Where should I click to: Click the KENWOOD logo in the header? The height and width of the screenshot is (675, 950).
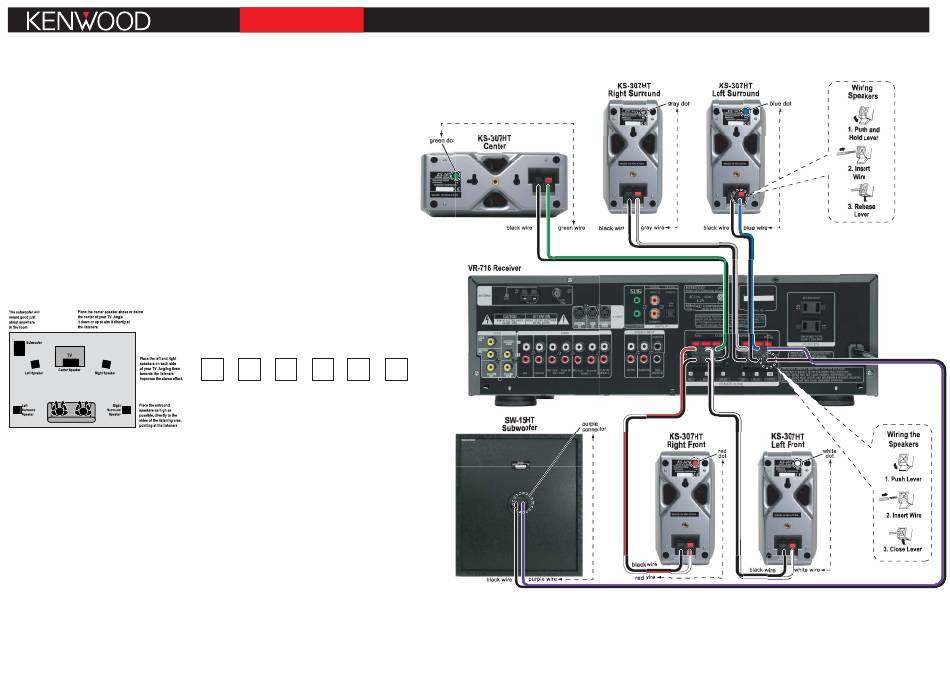88,21
